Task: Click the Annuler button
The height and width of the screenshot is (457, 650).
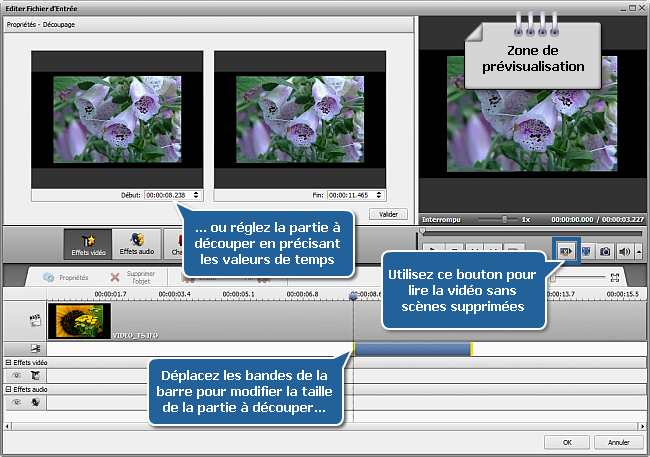Action: click(618, 442)
